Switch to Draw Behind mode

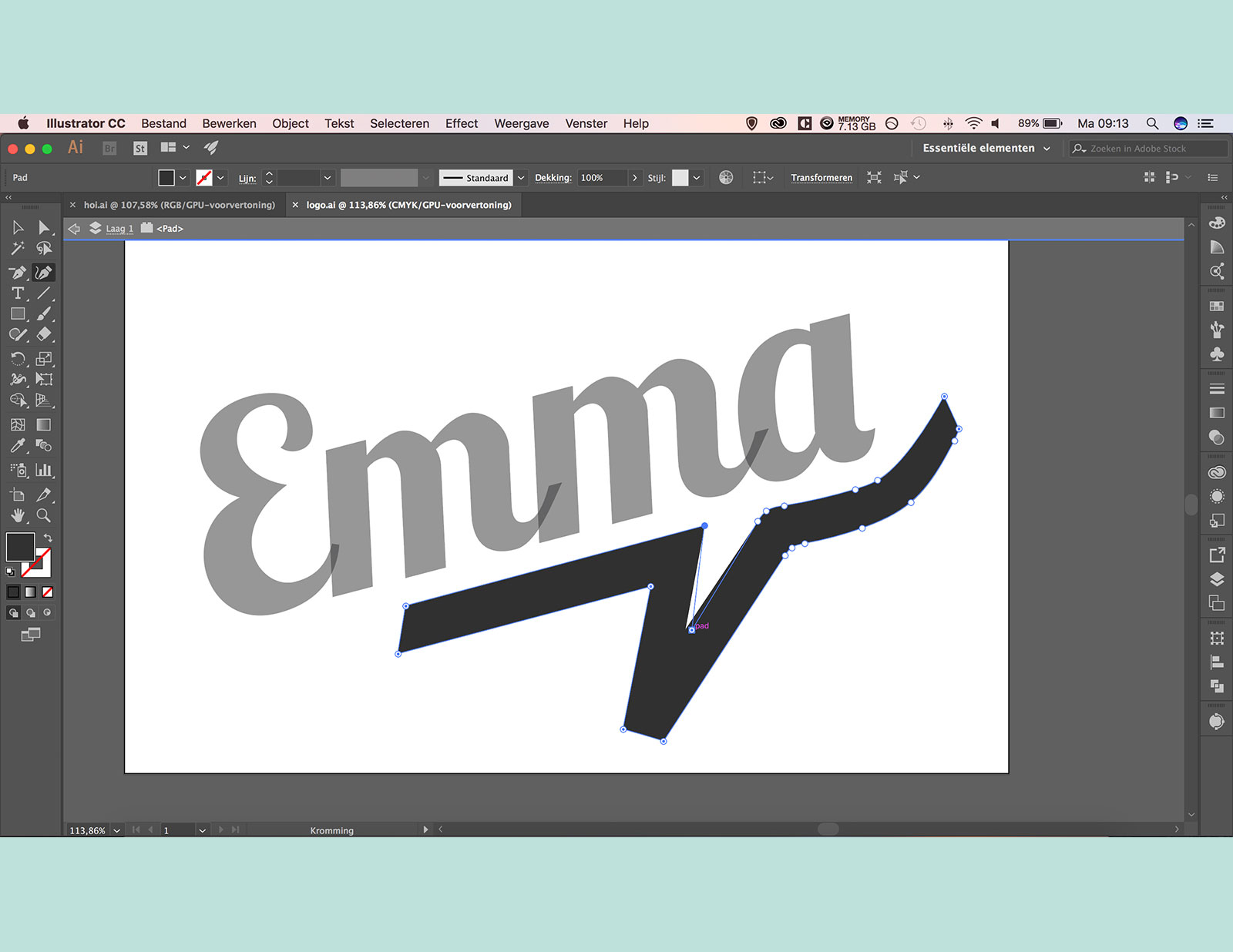click(x=31, y=613)
